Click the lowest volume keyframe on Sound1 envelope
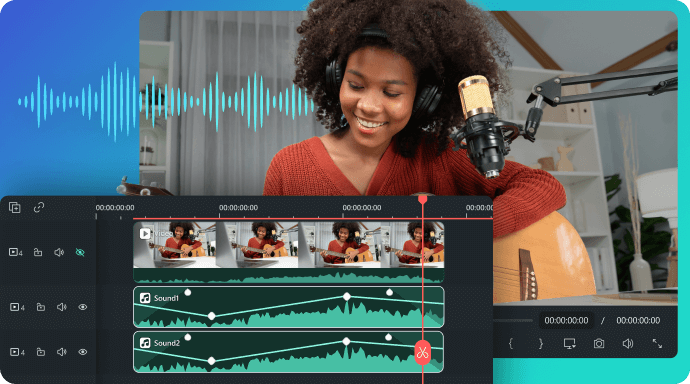The width and height of the screenshot is (690, 384). coord(212,316)
